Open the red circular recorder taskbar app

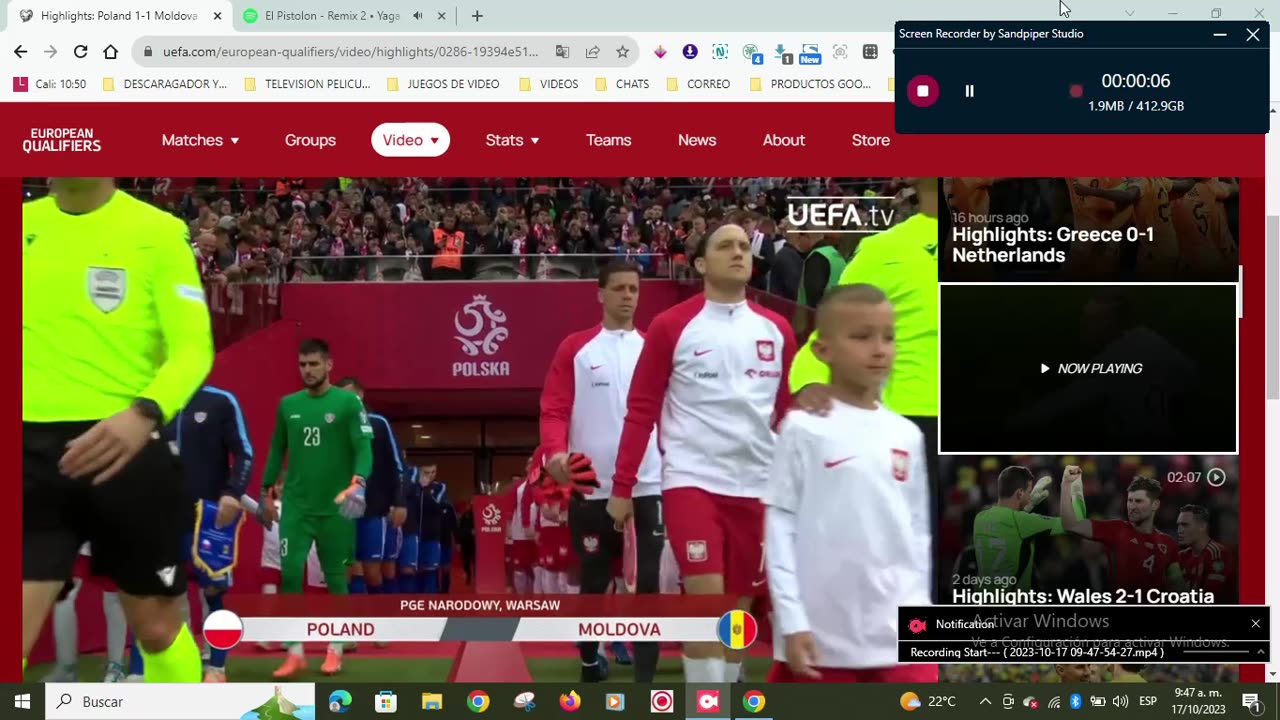pyautogui.click(x=662, y=701)
